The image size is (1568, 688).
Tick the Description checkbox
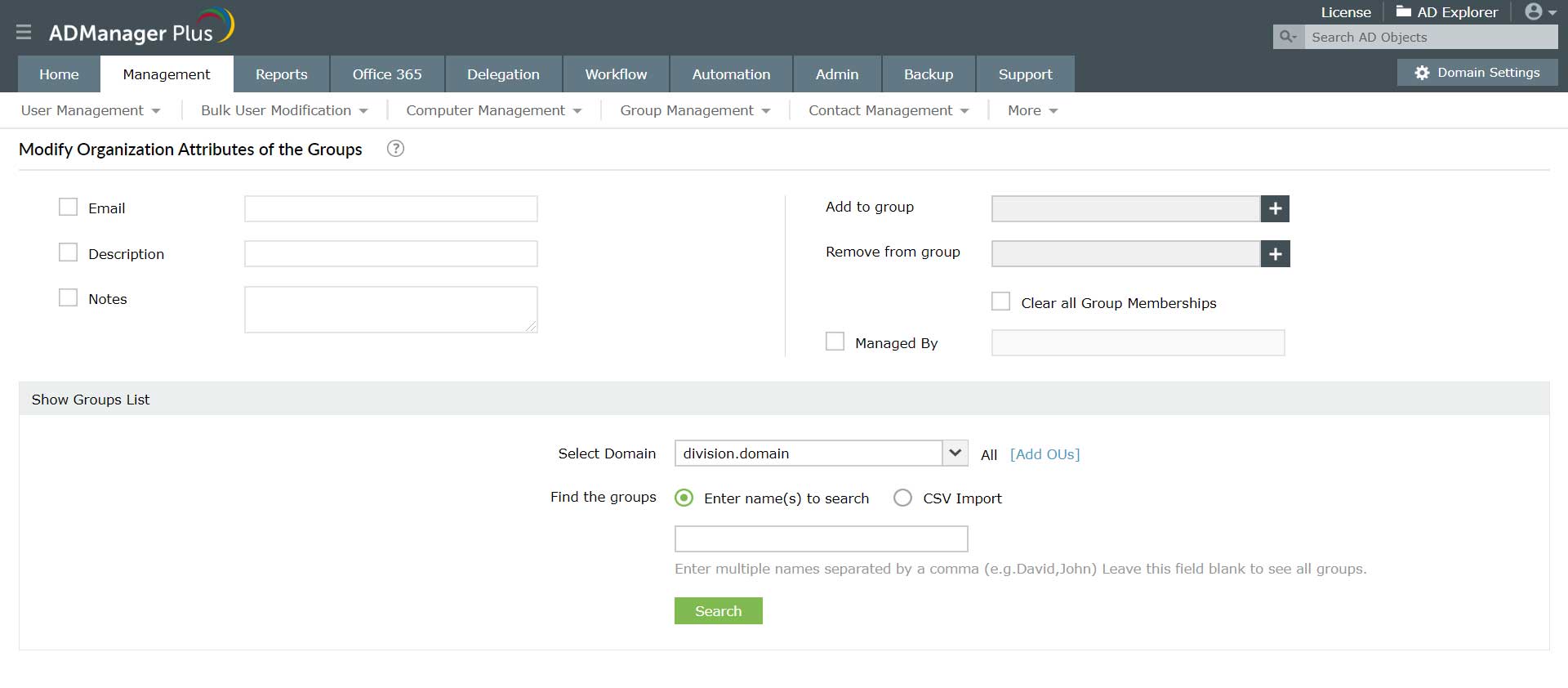point(68,252)
